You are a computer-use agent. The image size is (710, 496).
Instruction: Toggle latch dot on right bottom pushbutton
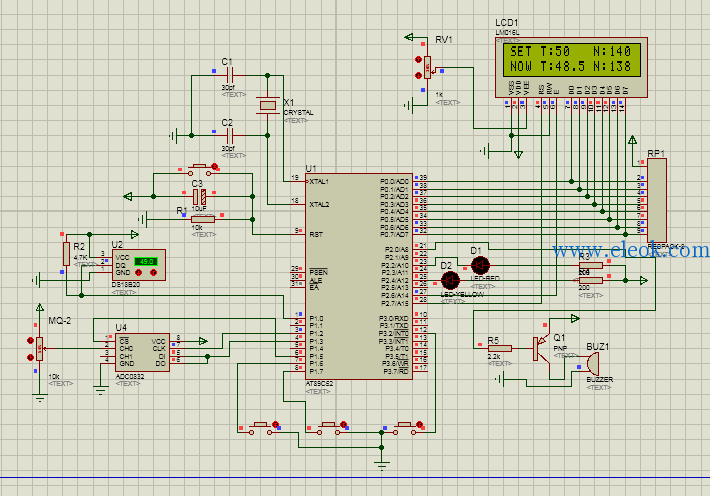point(419,424)
